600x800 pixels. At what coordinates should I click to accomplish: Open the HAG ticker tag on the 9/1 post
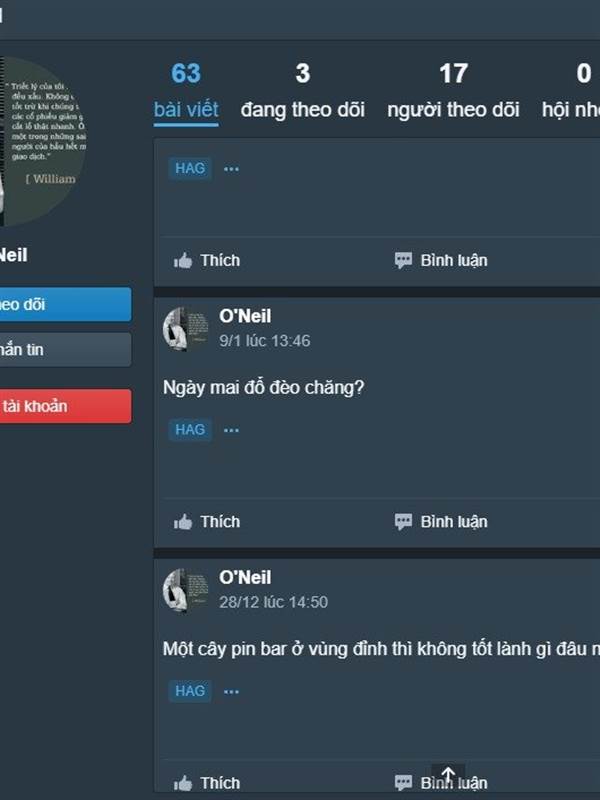click(x=190, y=430)
